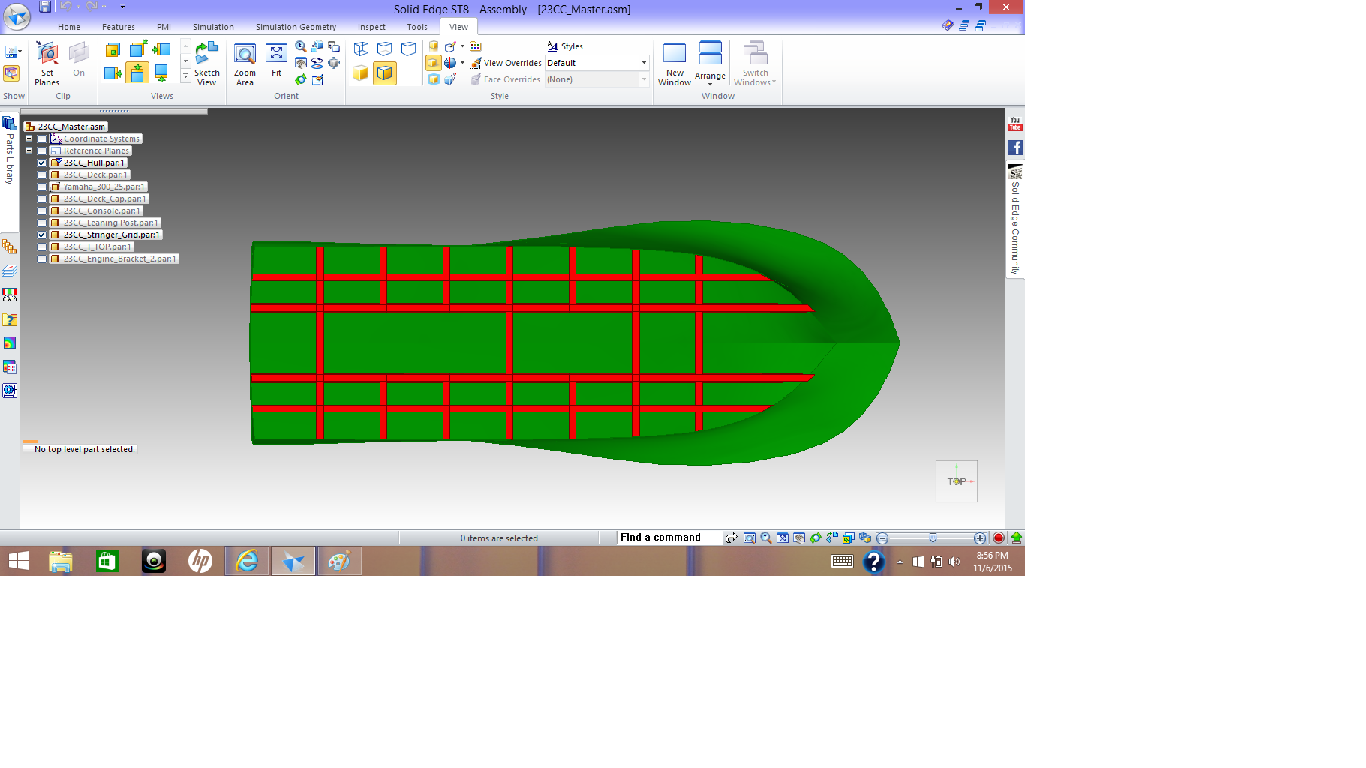Switch to the Features ribbon tab
Viewport: 1366px width, 768px height.
point(118,27)
